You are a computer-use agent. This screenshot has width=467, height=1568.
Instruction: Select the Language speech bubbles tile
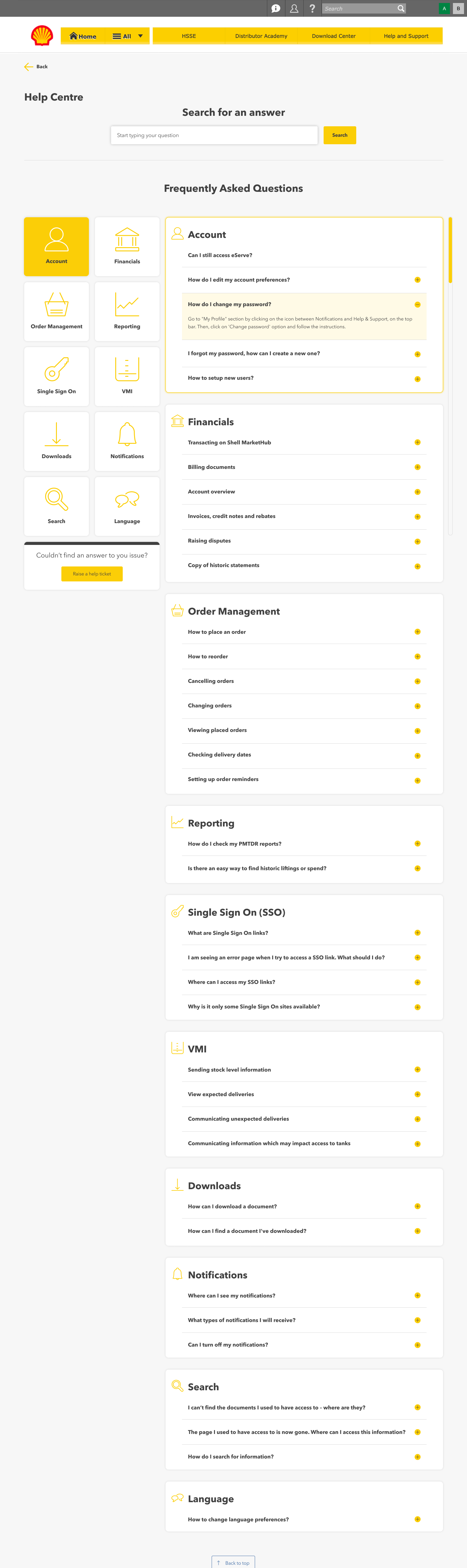point(127,506)
